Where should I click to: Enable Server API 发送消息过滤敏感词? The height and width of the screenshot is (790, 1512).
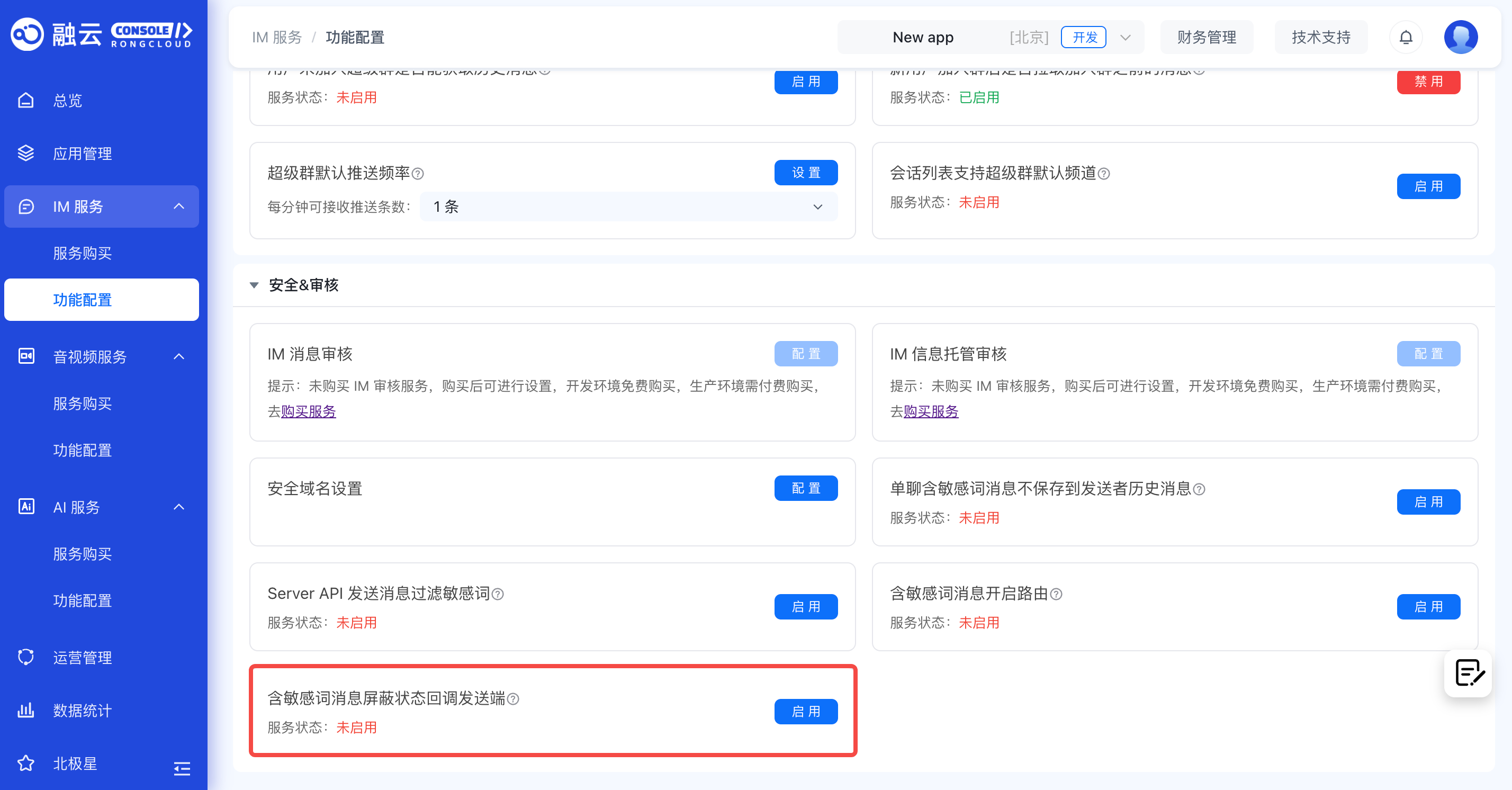(805, 606)
